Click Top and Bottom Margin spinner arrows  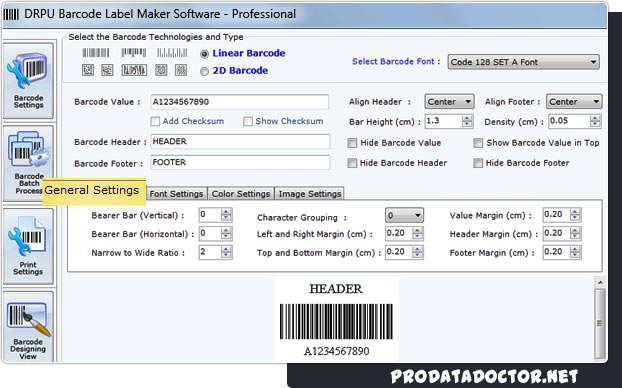(417, 252)
